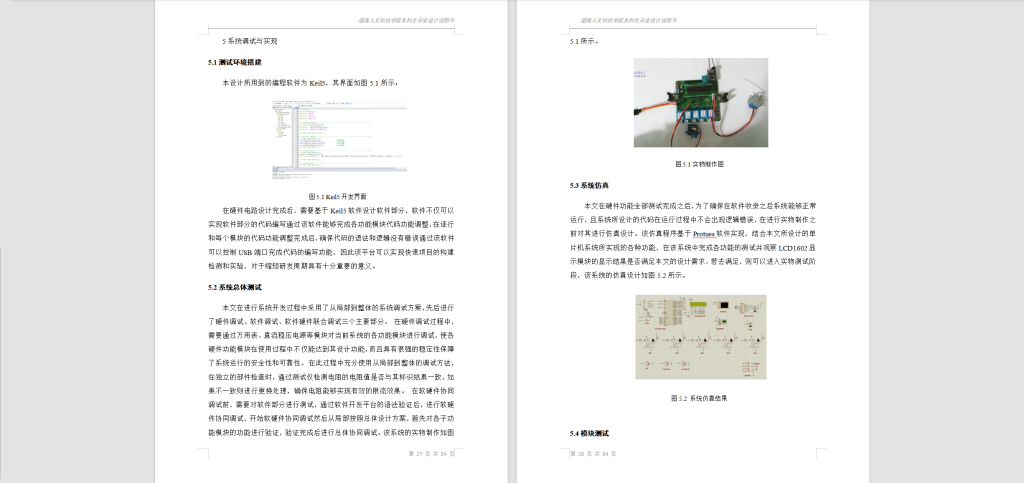This screenshot has height=483, width=1024.
Task: Click the Keil5 development interface screenshot image
Action: point(338,139)
